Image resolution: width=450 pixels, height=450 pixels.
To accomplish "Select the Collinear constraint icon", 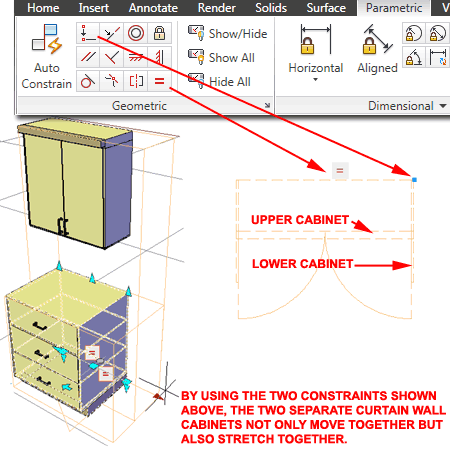I will tap(112, 33).
